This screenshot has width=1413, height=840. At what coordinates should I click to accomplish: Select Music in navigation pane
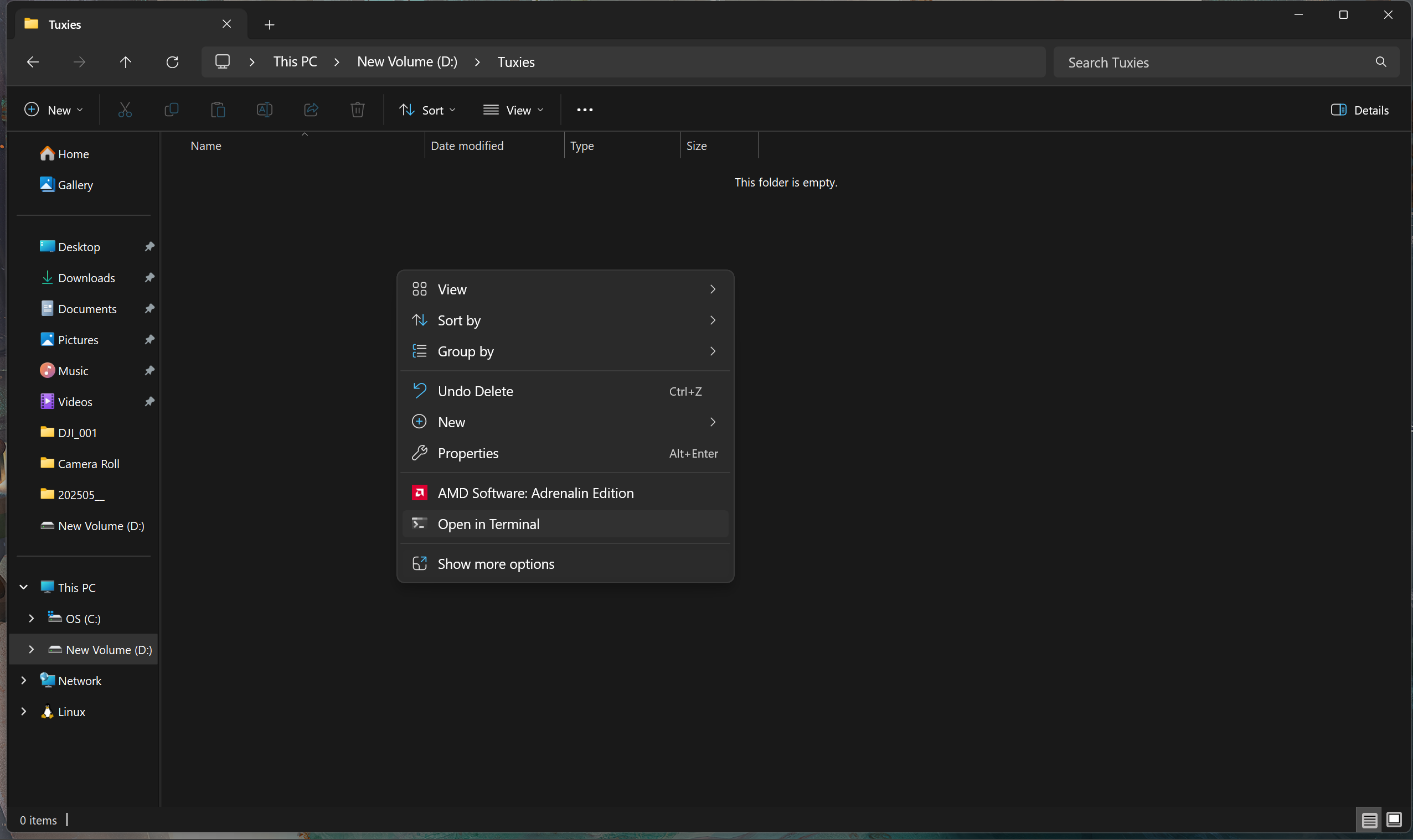pos(84,371)
